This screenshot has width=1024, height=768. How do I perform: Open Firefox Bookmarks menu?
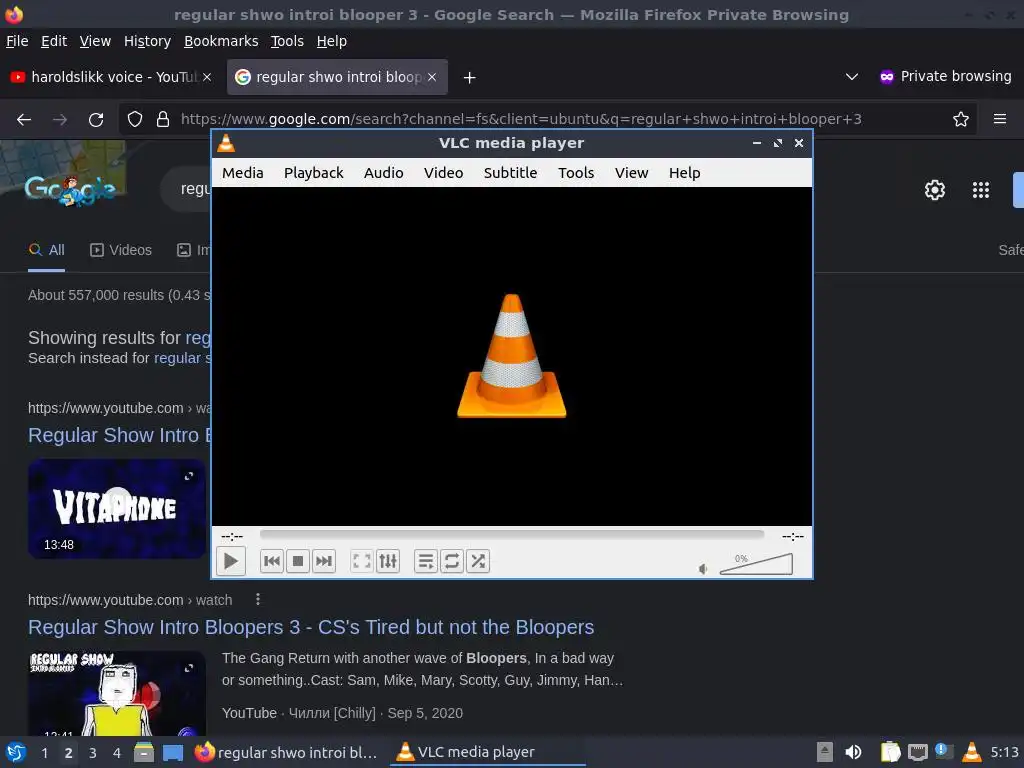tap(221, 41)
